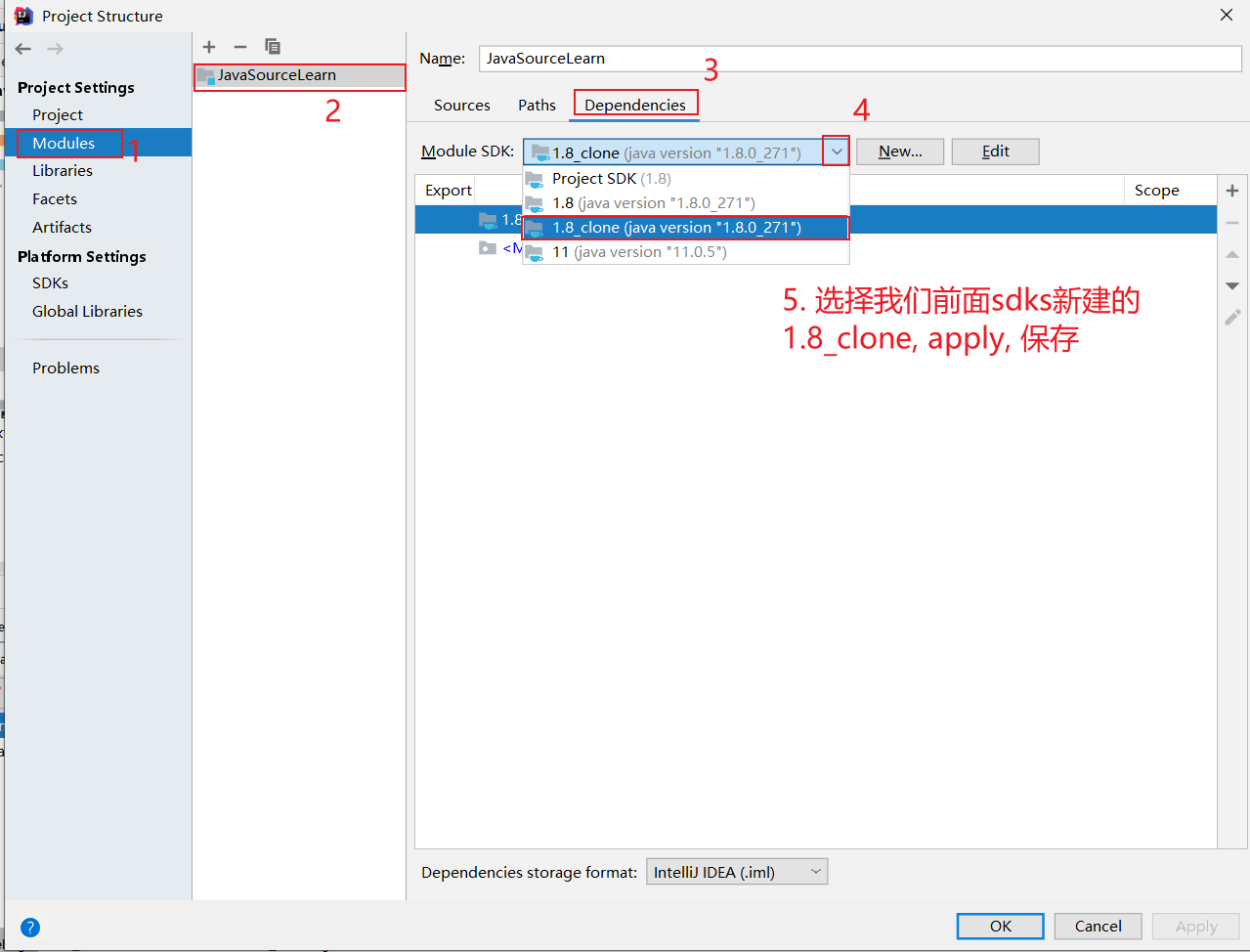
Task: Click the copy module icon
Action: click(x=273, y=47)
